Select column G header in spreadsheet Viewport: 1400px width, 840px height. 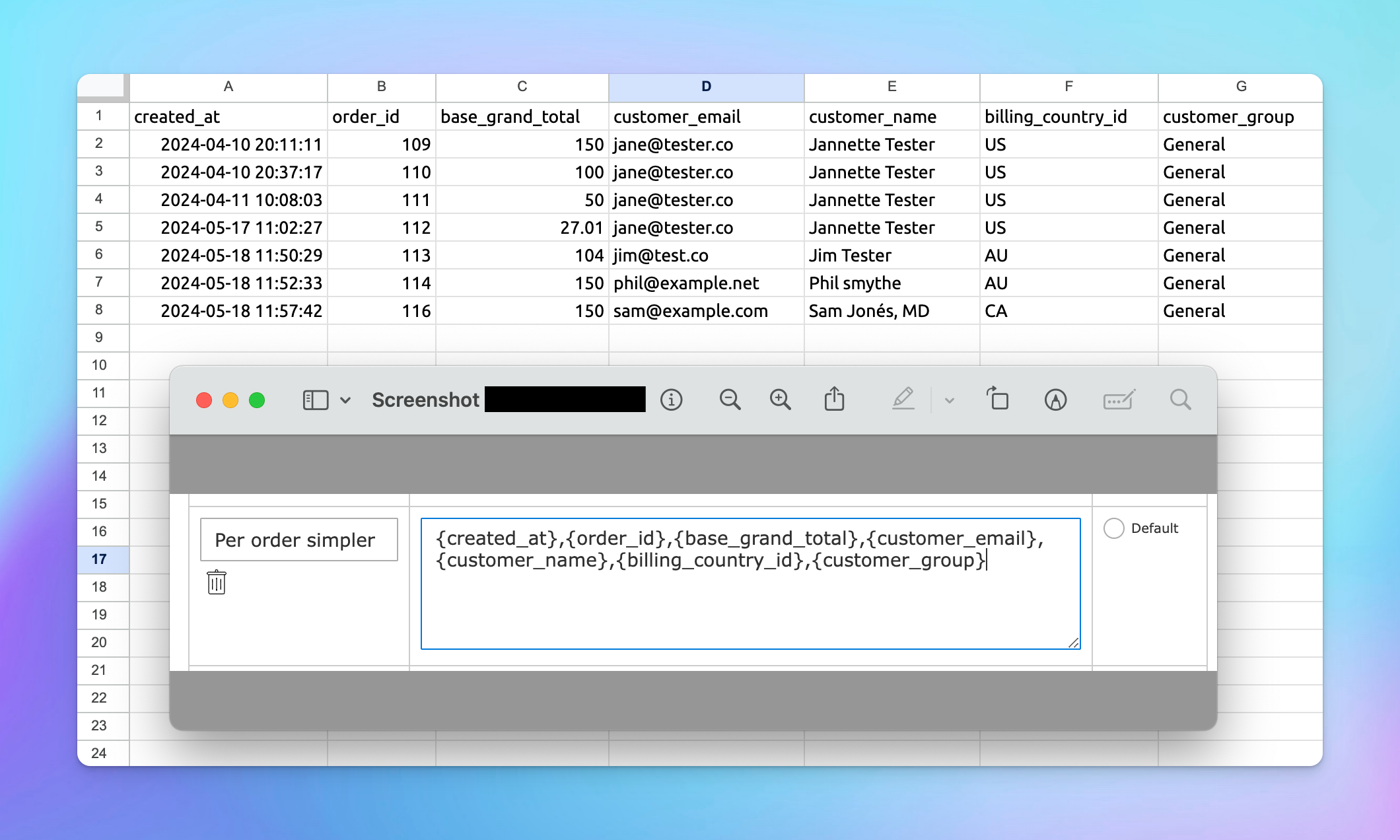point(1242,87)
